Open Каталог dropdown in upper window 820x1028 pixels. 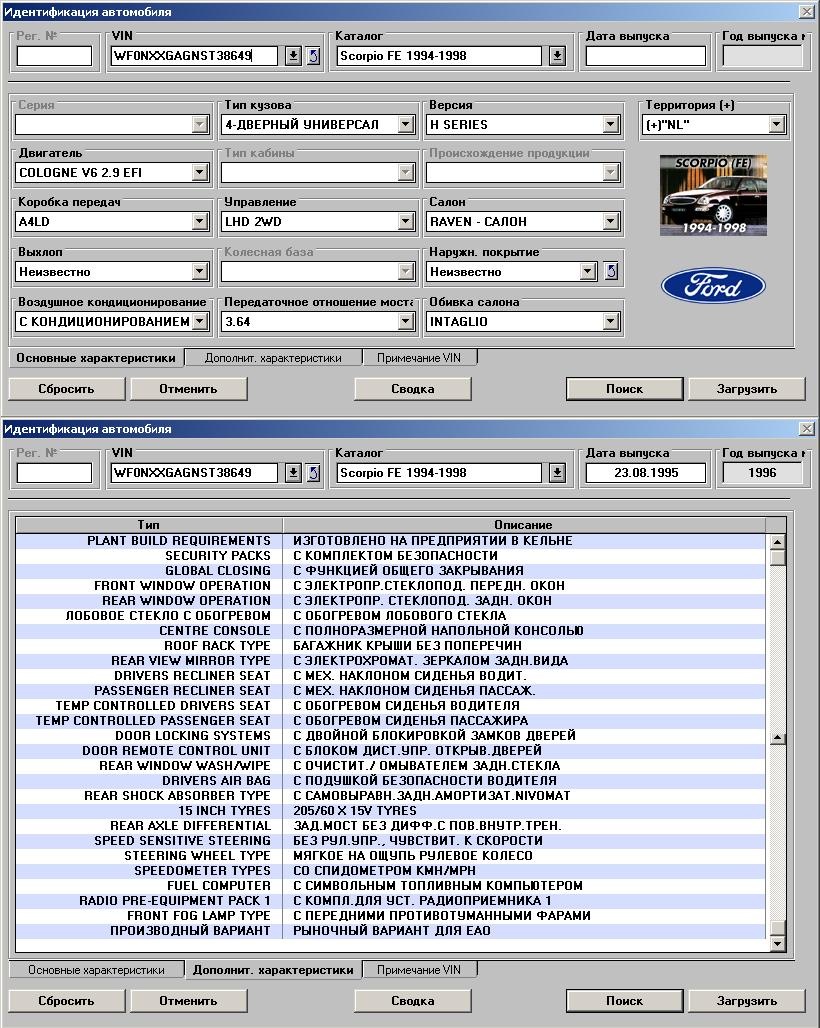pyautogui.click(x=557, y=56)
